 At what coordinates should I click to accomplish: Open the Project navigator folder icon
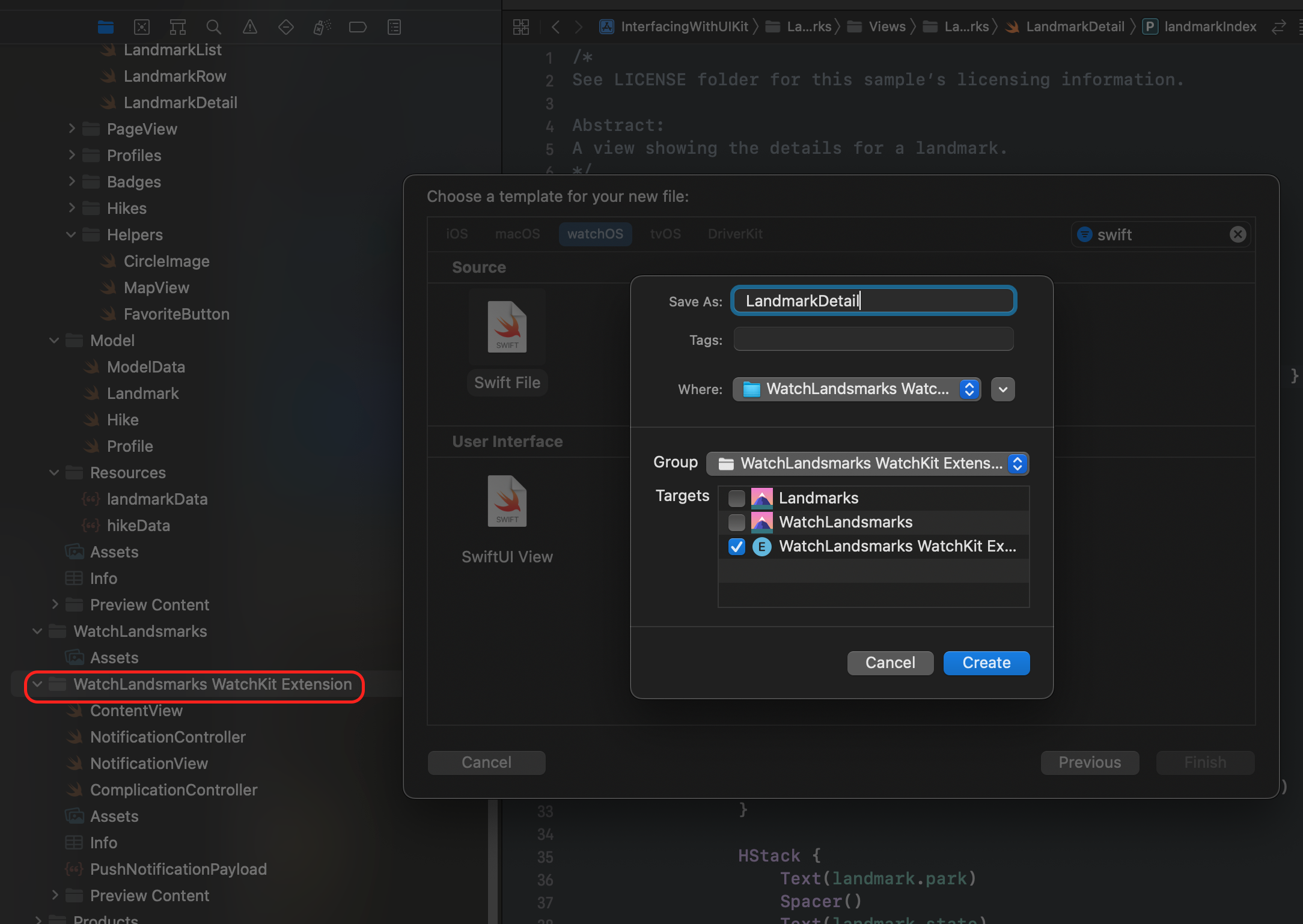coord(106,27)
